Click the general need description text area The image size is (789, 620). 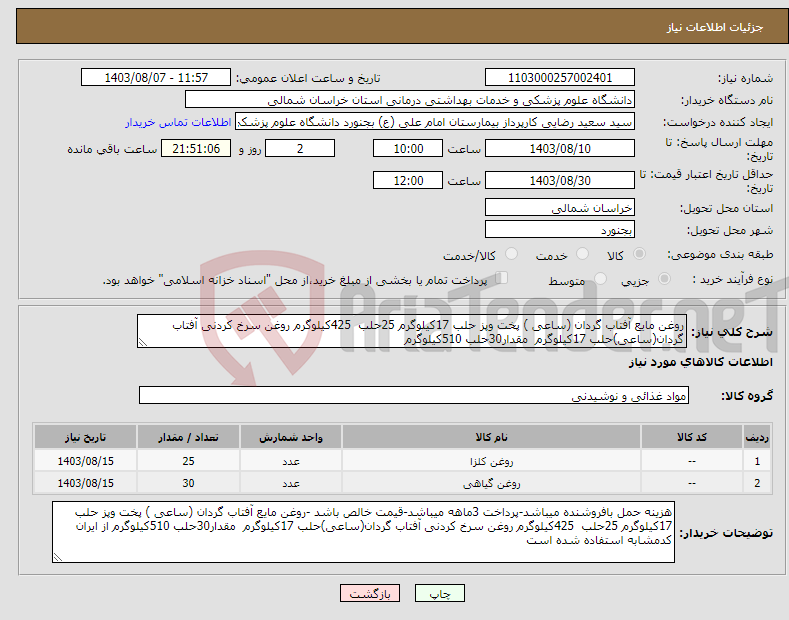tap(412, 331)
